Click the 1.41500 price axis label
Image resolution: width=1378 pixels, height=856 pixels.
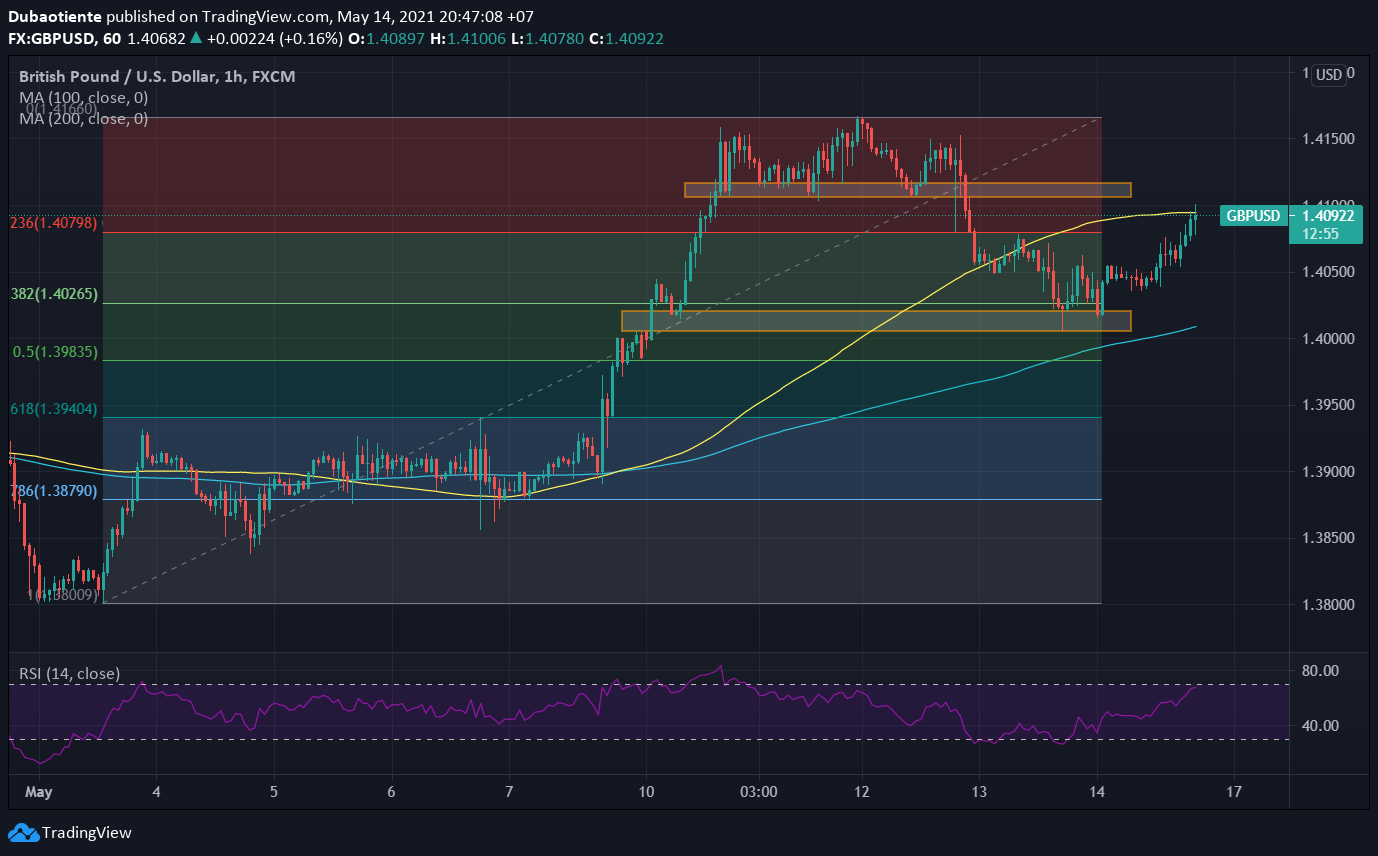tap(1328, 138)
